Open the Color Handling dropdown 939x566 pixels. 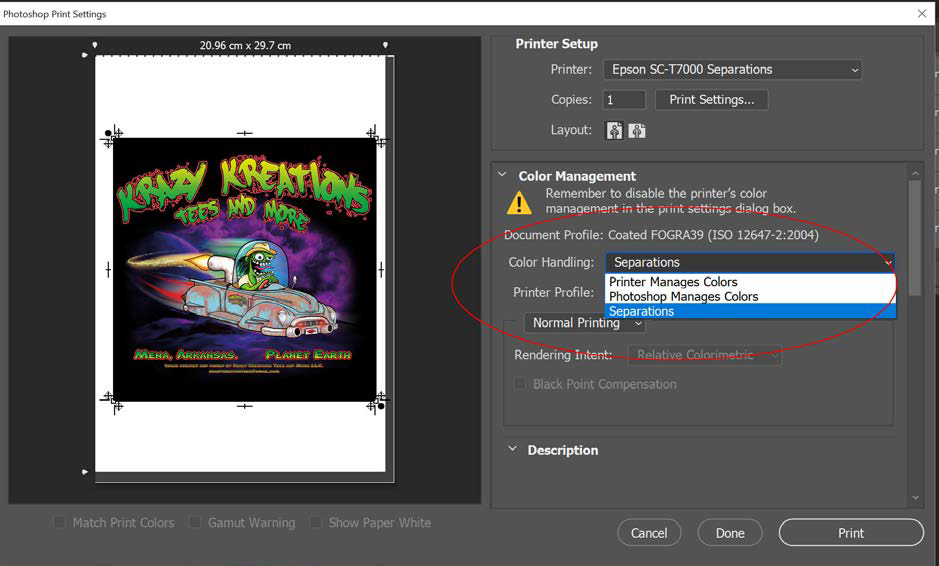[750, 262]
